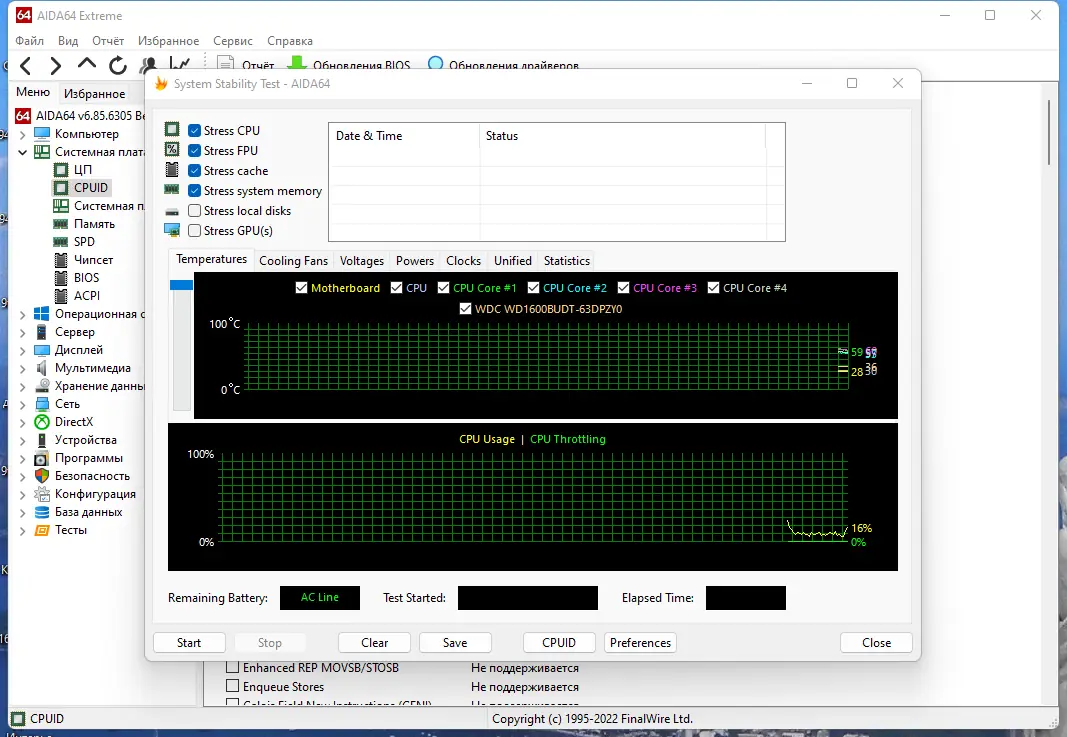Collapse the Системная плата tree node
The width and height of the screenshot is (1067, 737).
pyautogui.click(x=22, y=152)
